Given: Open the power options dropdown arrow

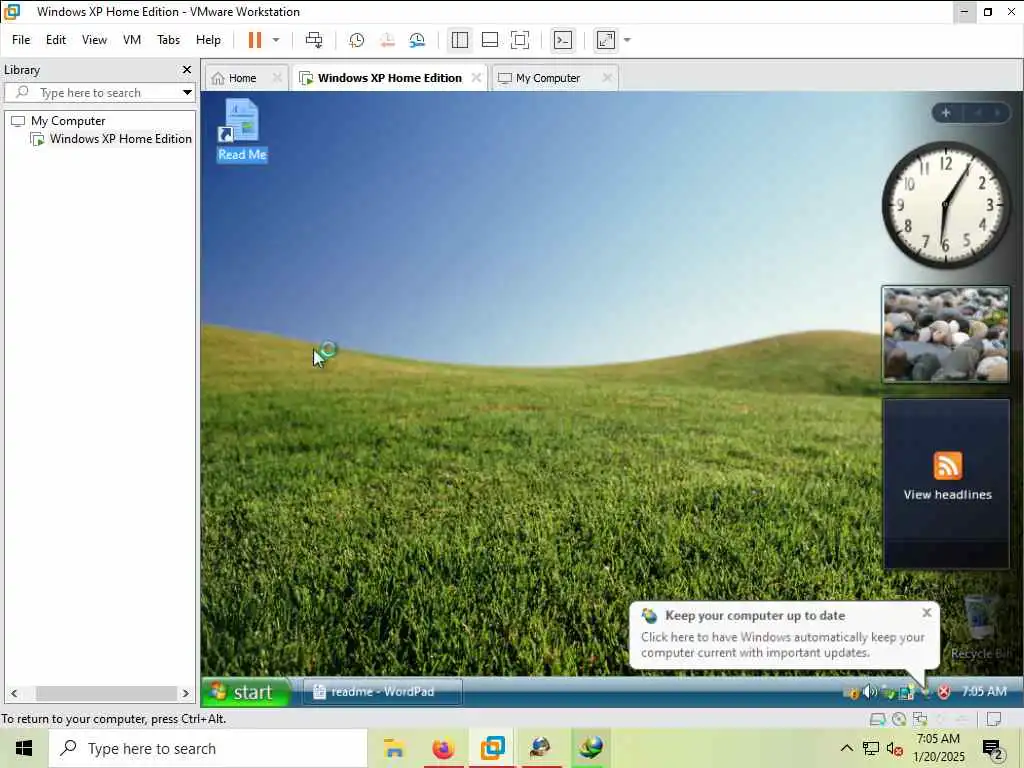Looking at the screenshot, I should [276, 40].
